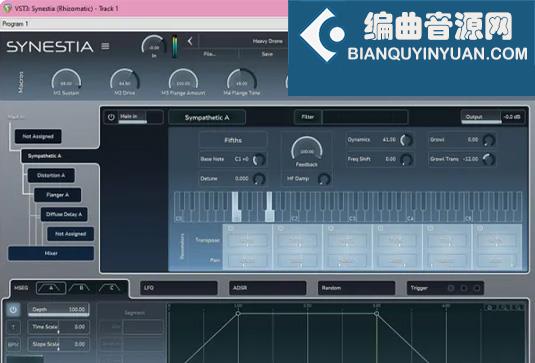Click the Feedback knob
The width and height of the screenshot is (535, 363).
pos(307,149)
